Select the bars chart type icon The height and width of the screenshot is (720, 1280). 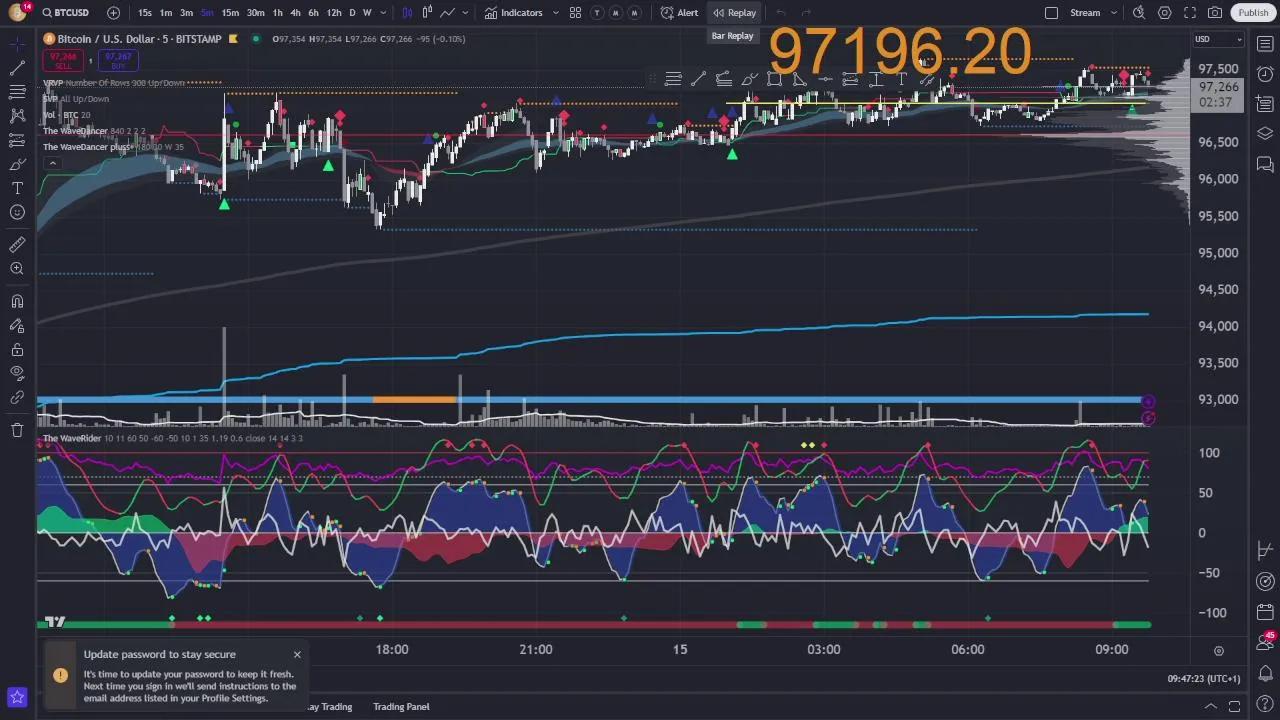tap(407, 13)
